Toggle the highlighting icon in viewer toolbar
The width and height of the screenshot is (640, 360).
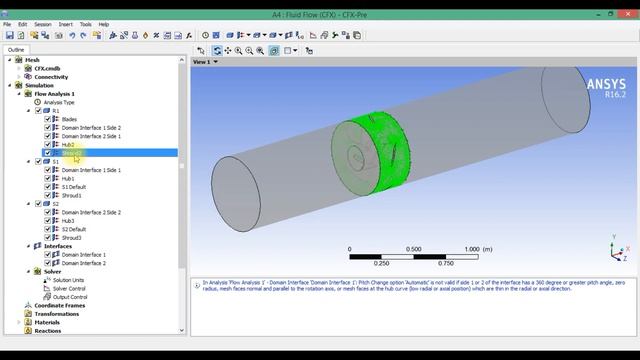click(x=274, y=51)
